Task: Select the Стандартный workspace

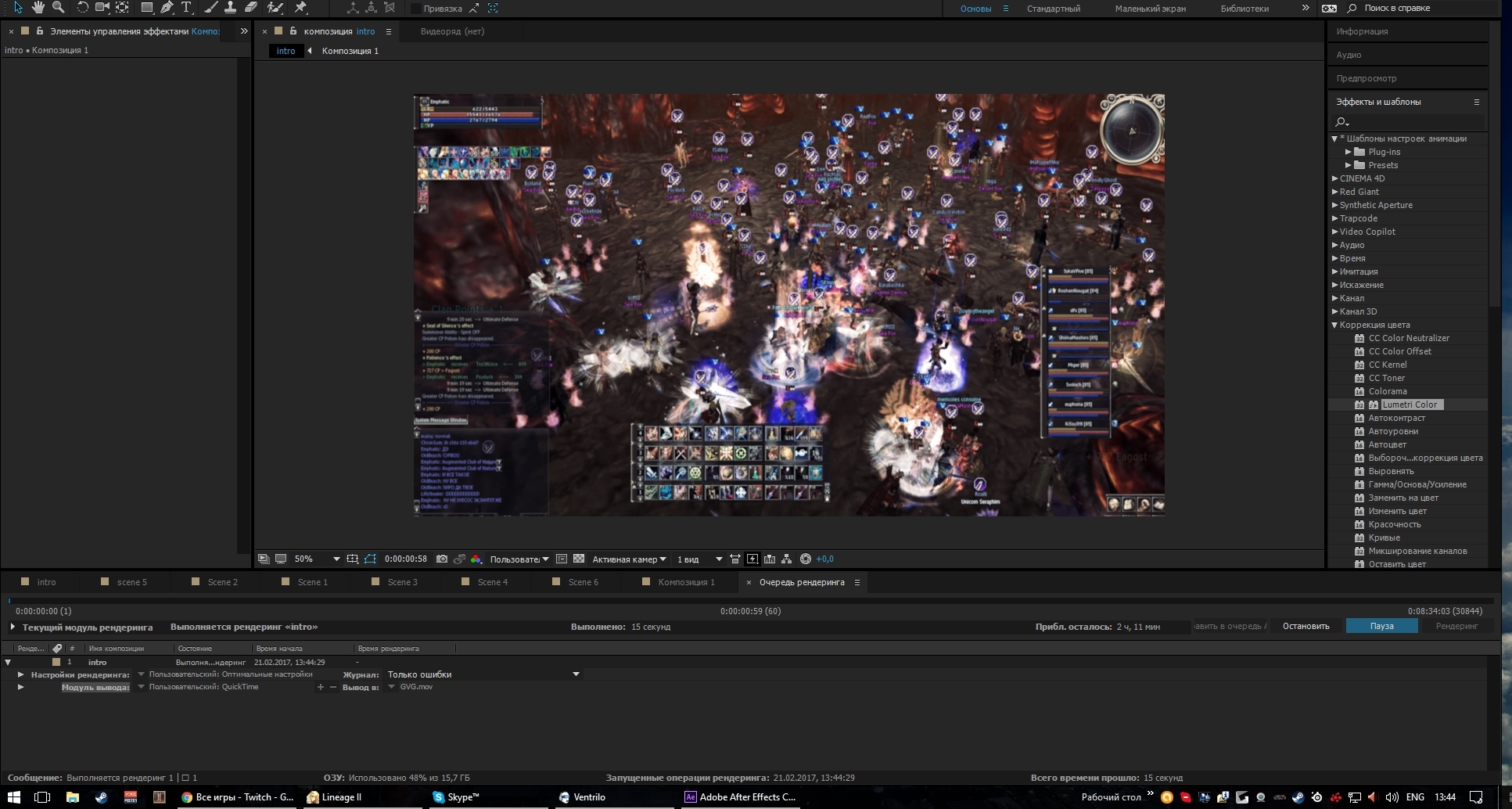Action: [1054, 9]
